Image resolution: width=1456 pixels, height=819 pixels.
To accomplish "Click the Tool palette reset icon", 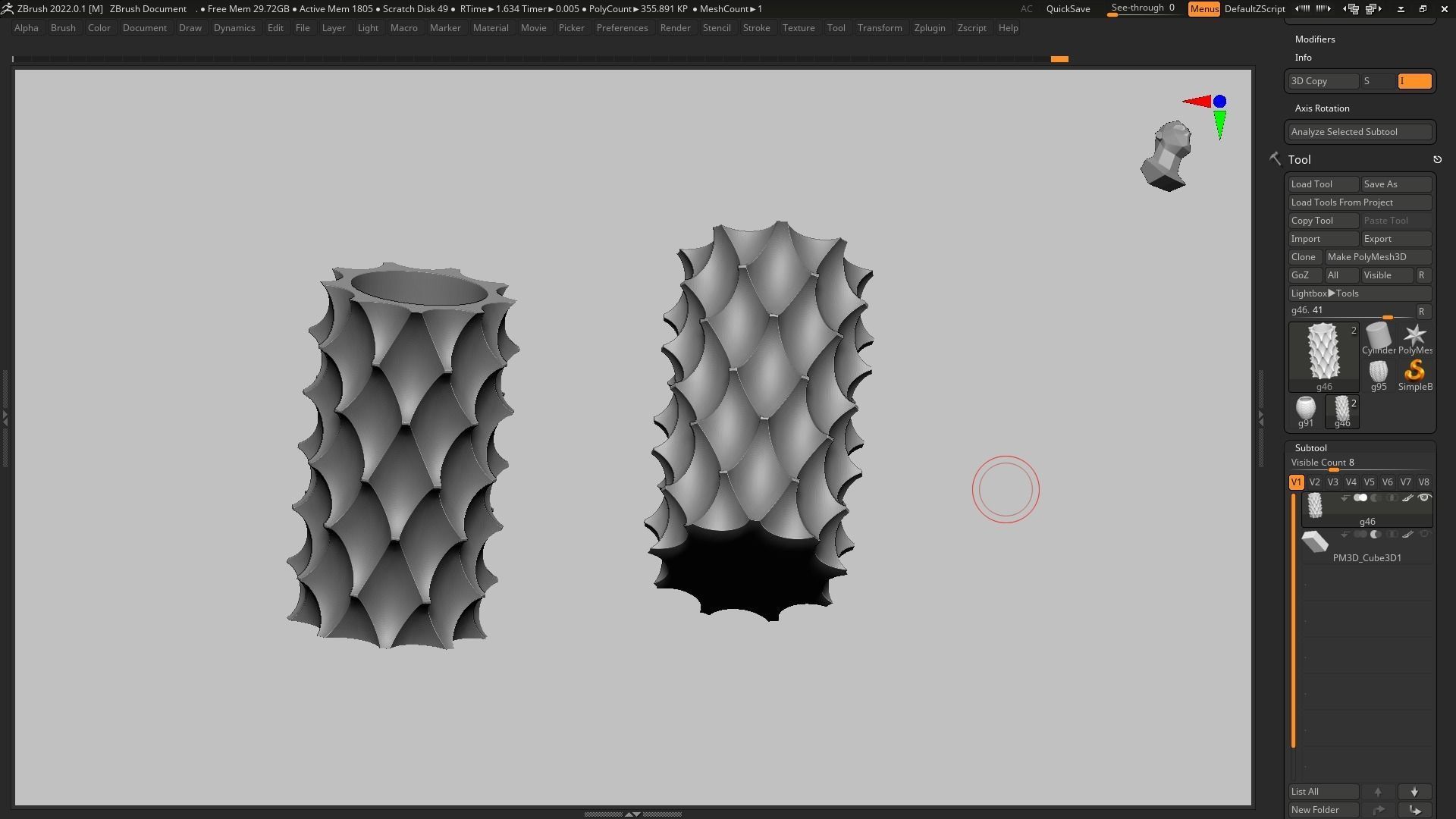I will pyautogui.click(x=1437, y=160).
